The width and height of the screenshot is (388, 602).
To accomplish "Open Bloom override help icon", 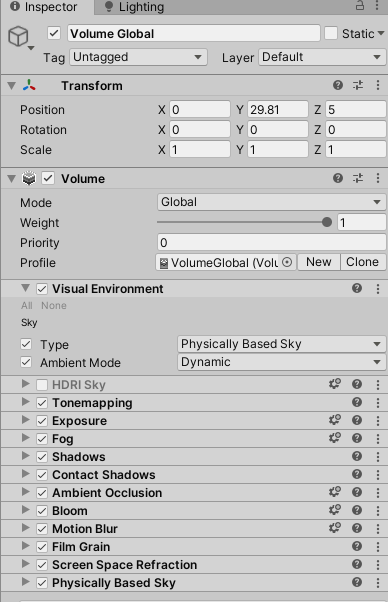I will coord(357,510).
